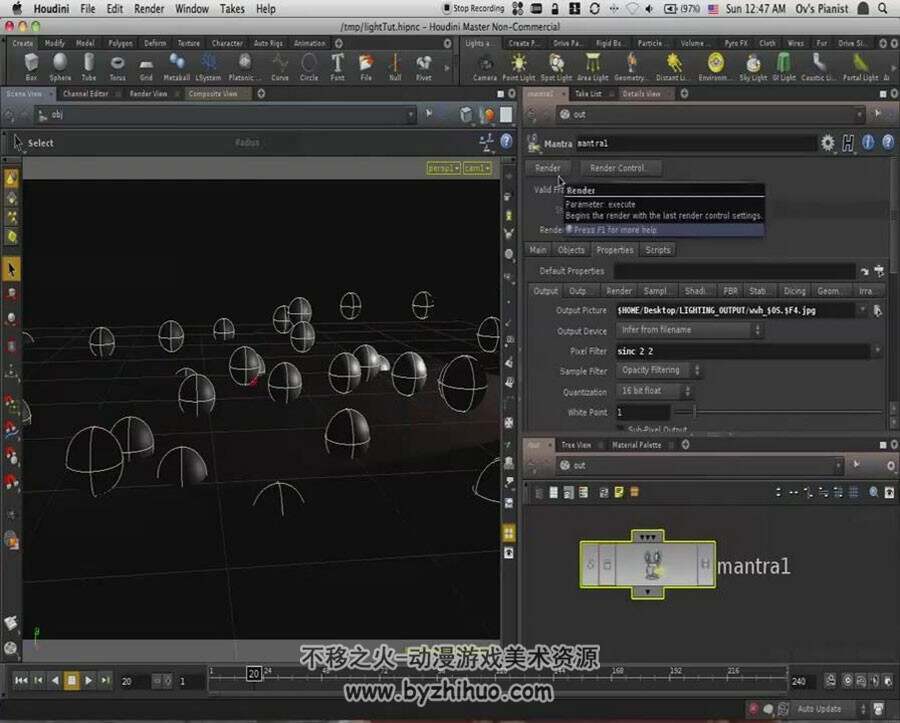Switch to the Composite View tab
This screenshot has height=723, width=900.
(213, 94)
